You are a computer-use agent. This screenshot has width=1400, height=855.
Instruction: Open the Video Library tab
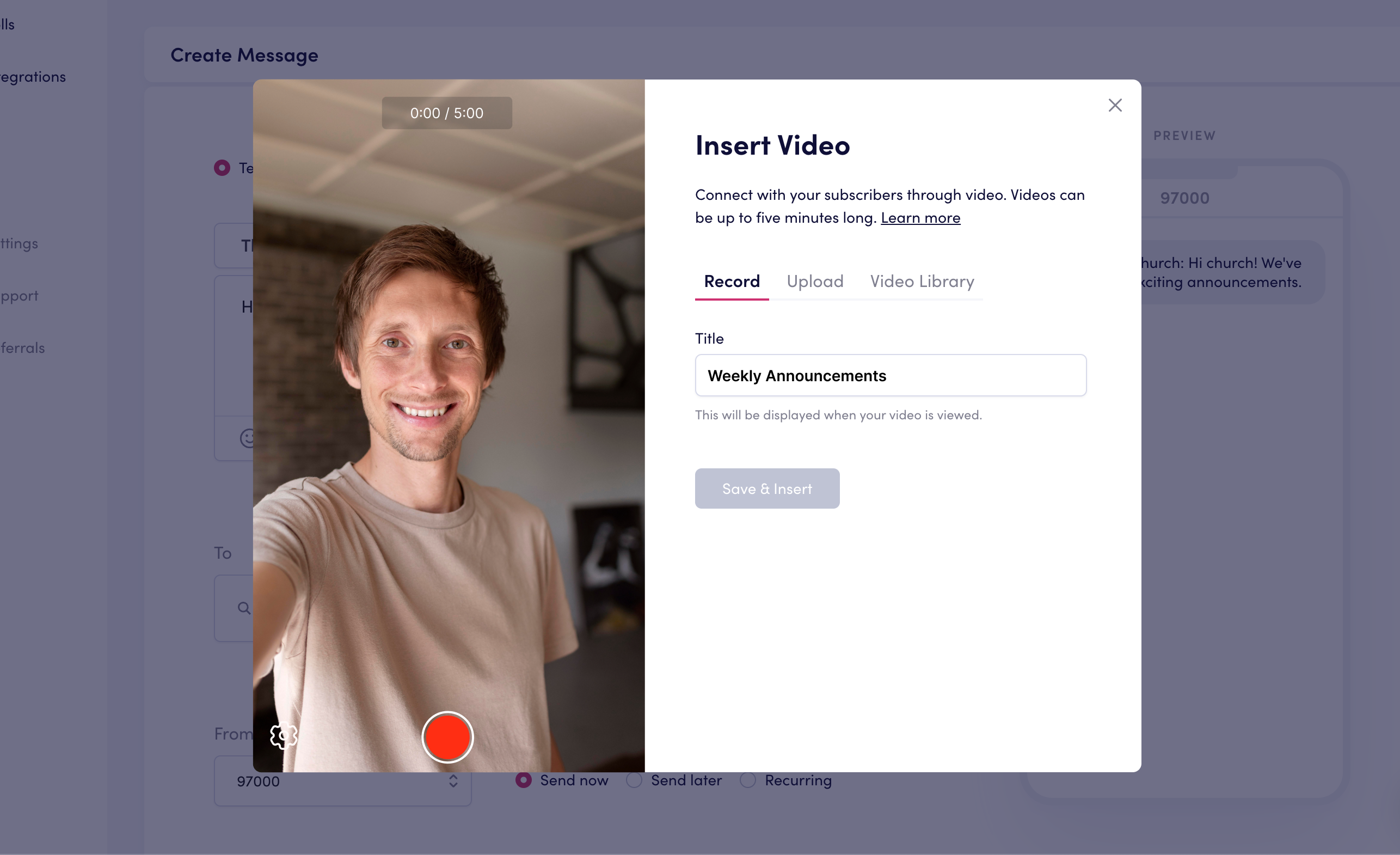[922, 282]
